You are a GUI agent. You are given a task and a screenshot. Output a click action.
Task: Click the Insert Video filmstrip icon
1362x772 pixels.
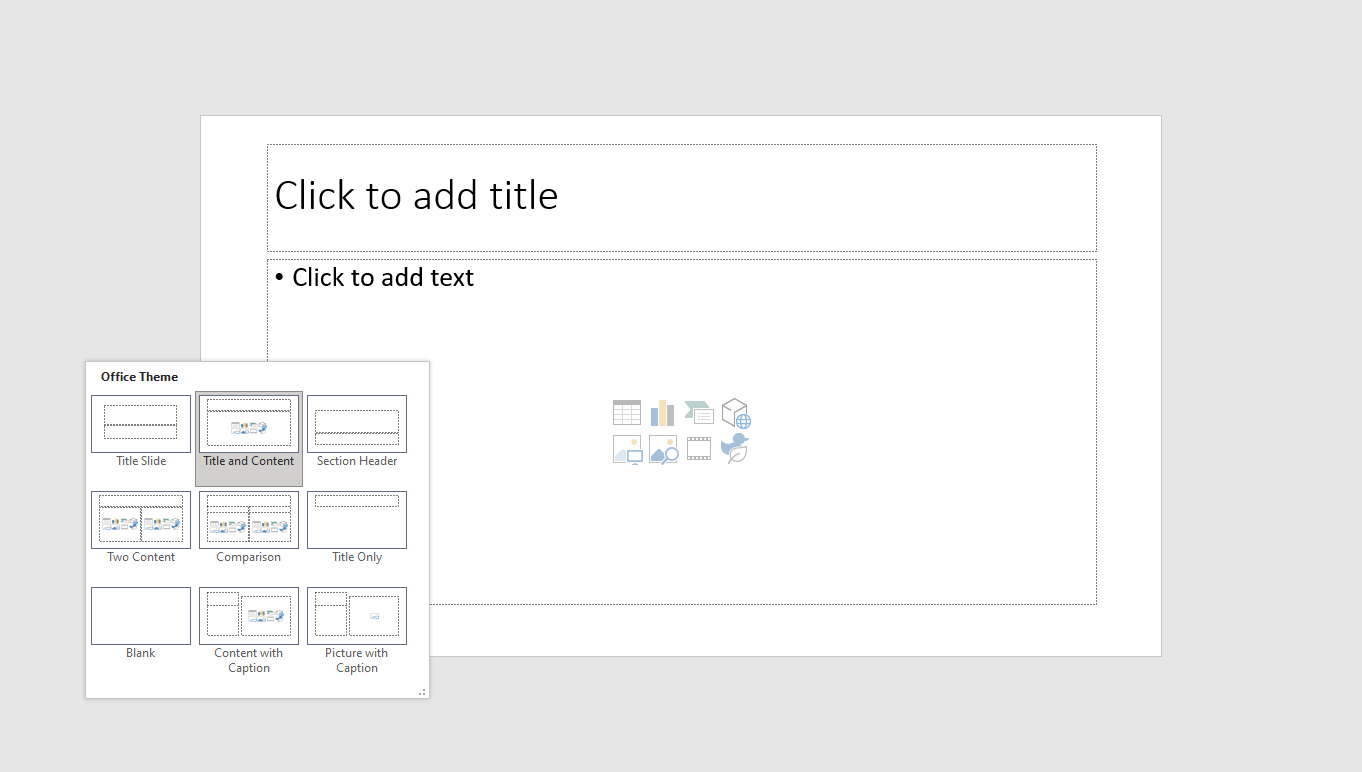699,449
